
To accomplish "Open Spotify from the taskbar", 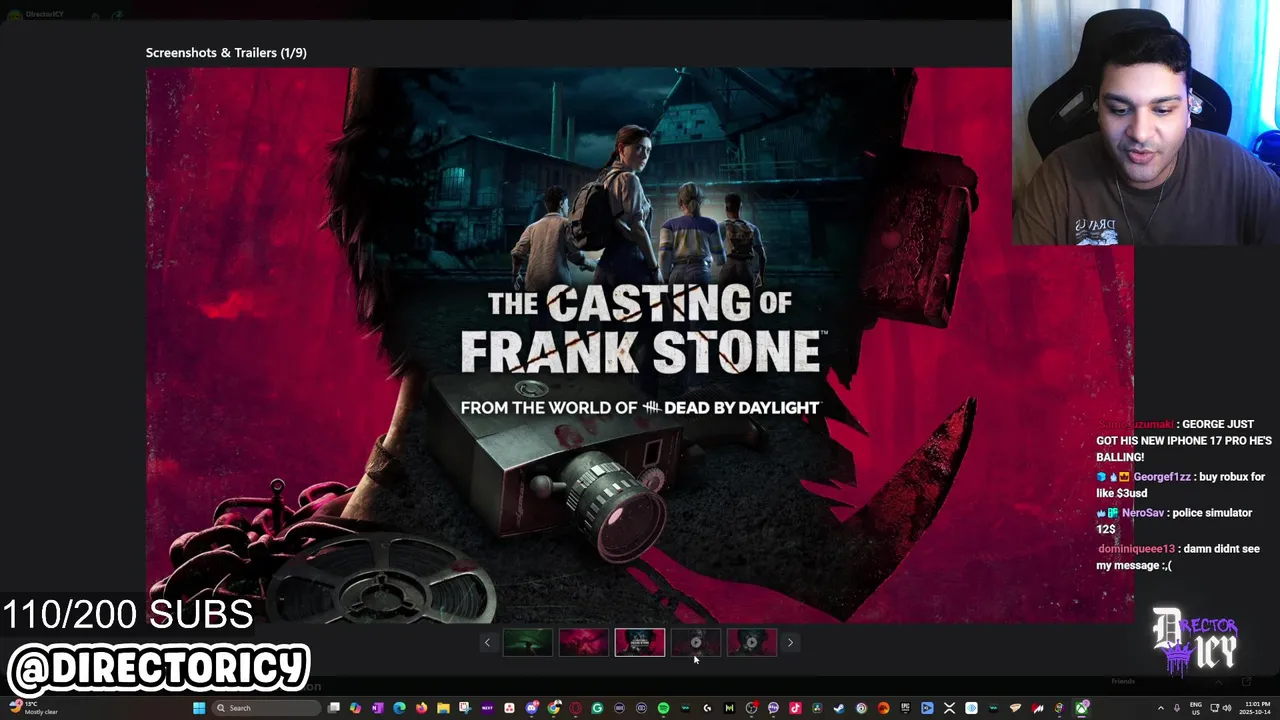I will 663,708.
